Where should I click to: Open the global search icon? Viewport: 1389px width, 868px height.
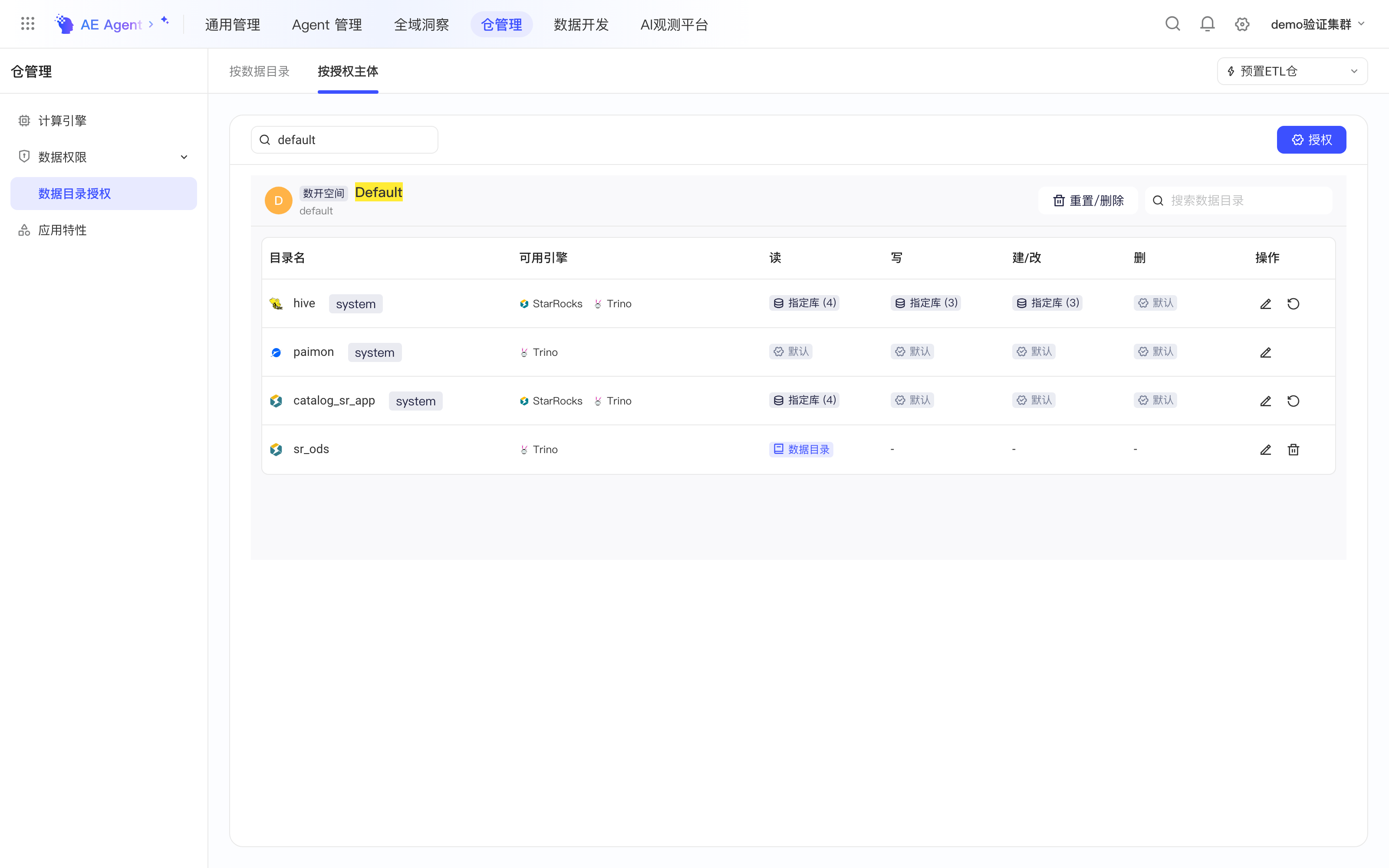(1172, 24)
